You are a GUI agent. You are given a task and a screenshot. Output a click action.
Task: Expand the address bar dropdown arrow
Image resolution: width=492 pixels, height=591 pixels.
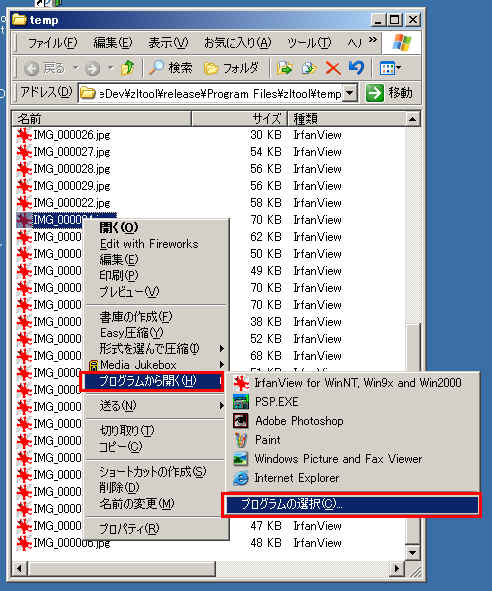coord(350,93)
